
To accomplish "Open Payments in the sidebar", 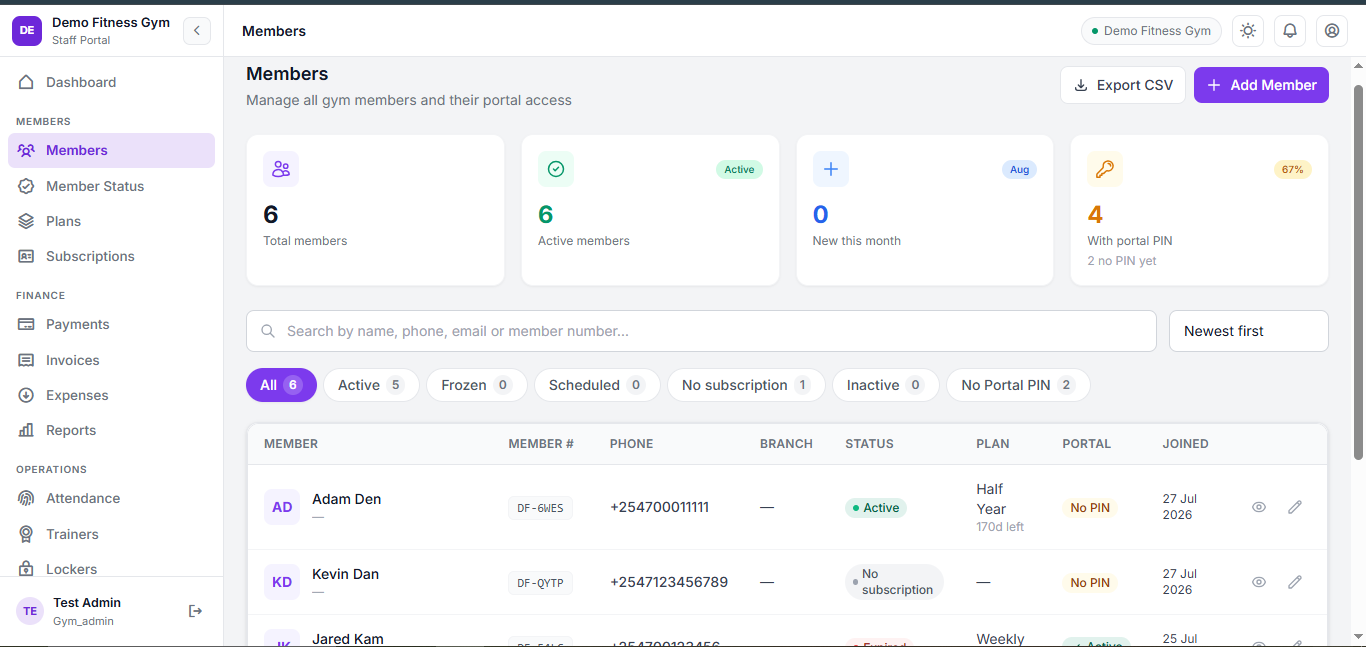I will [111, 324].
